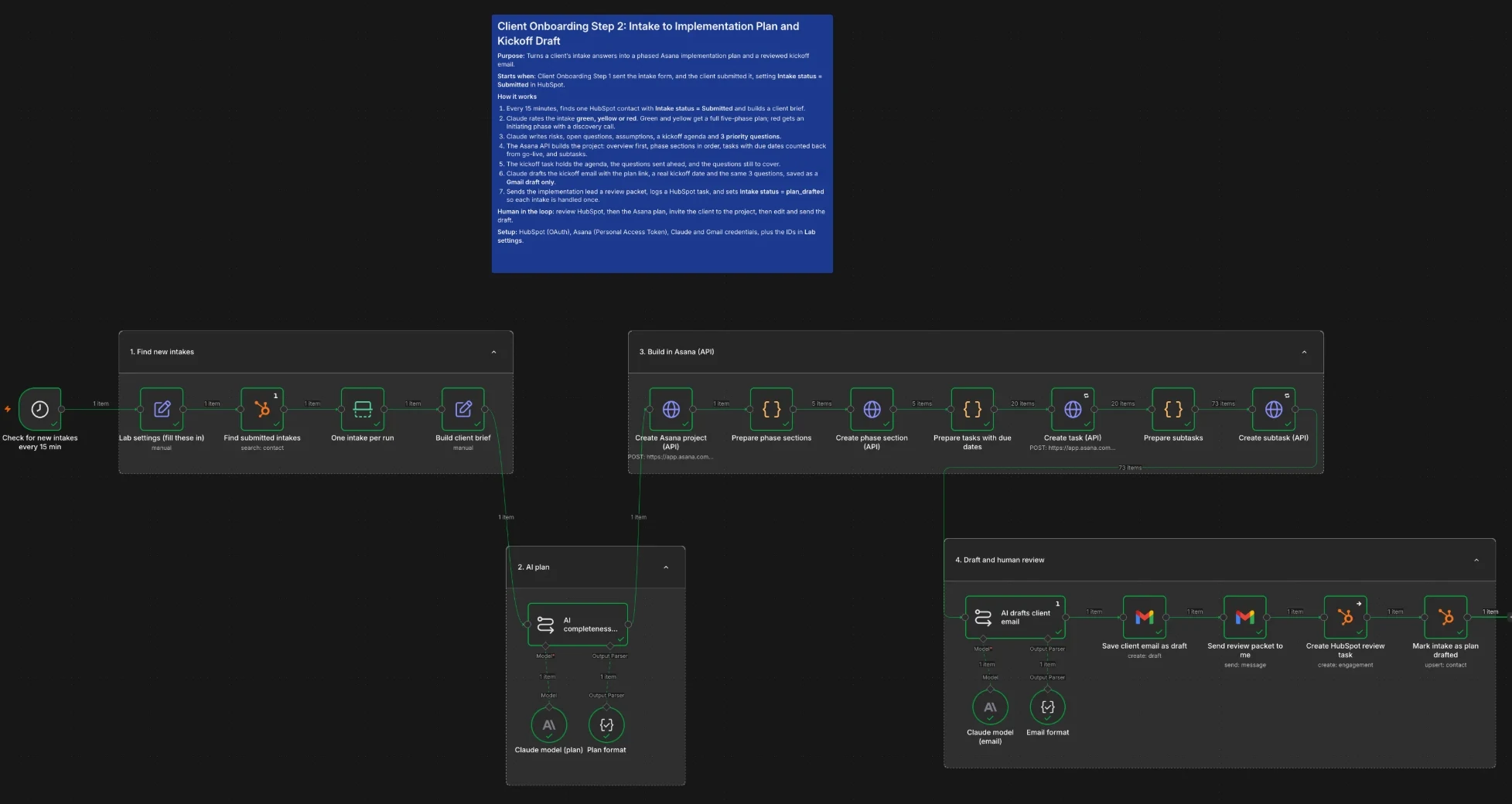Click the '73 items' label after Prepare subtasks
1512x804 pixels.
coord(1223,404)
